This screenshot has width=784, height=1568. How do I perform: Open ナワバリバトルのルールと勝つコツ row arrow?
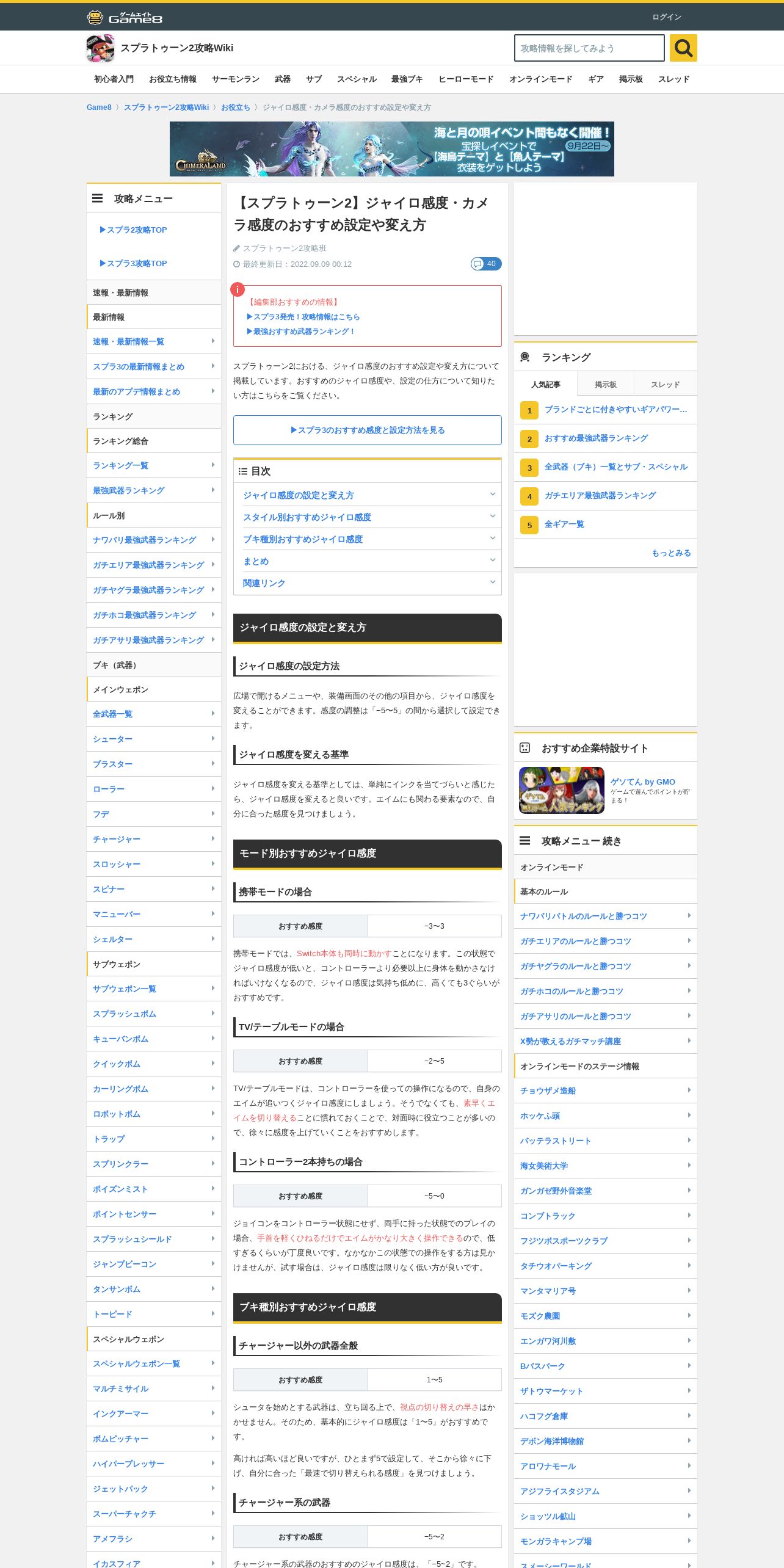tap(689, 916)
